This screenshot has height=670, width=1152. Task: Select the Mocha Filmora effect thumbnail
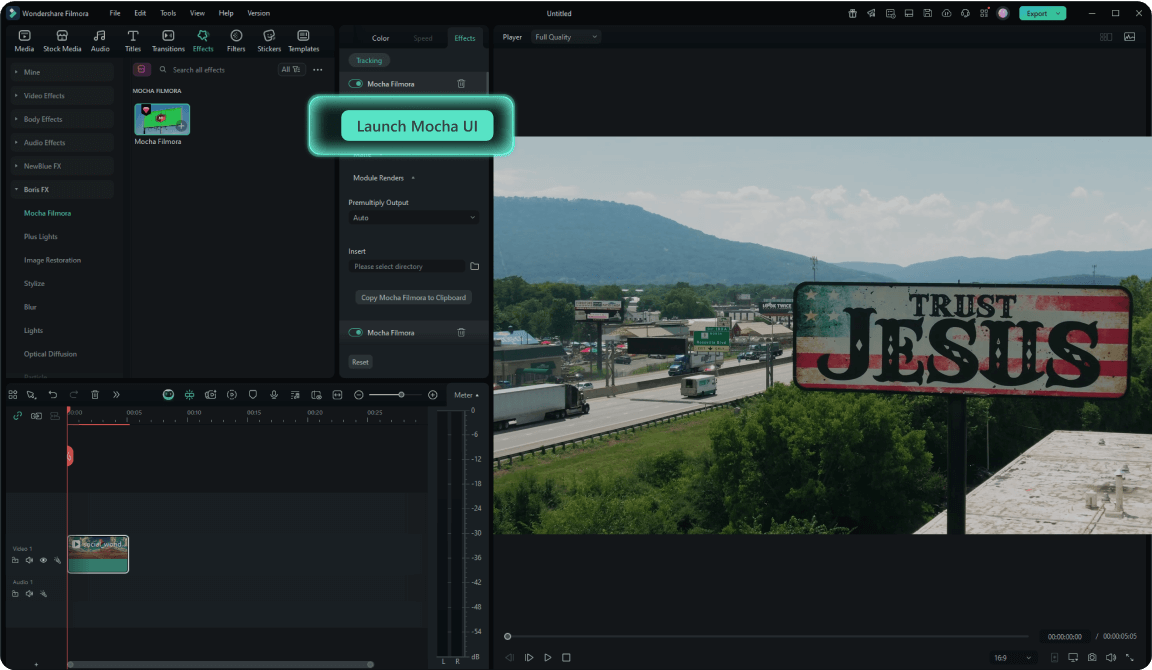[x=162, y=119]
